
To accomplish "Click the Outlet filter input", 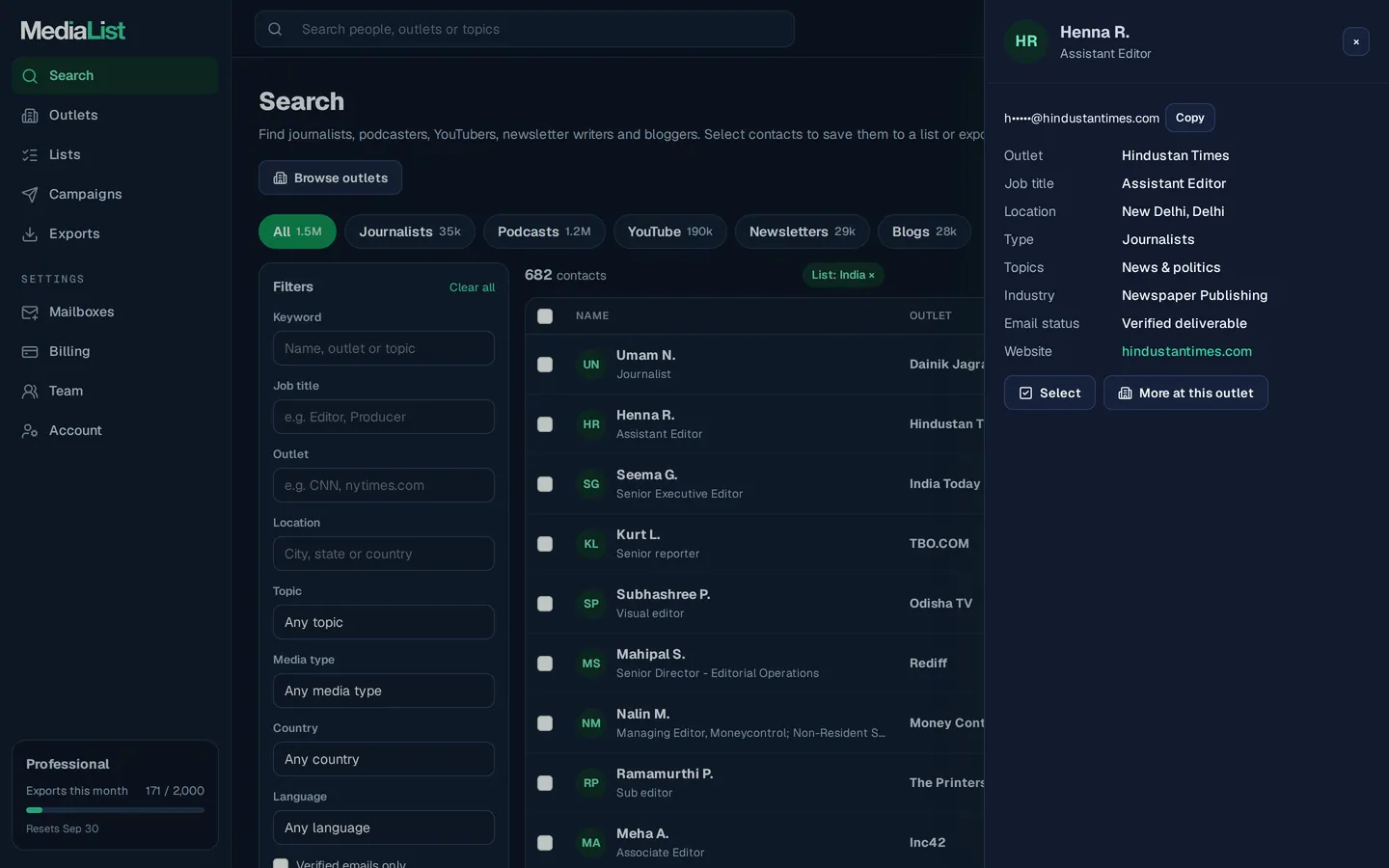I will point(384,485).
